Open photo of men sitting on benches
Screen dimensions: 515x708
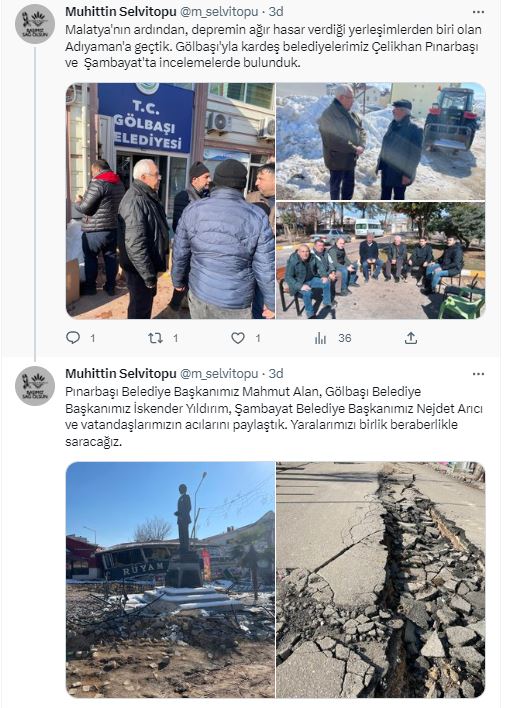(381, 261)
